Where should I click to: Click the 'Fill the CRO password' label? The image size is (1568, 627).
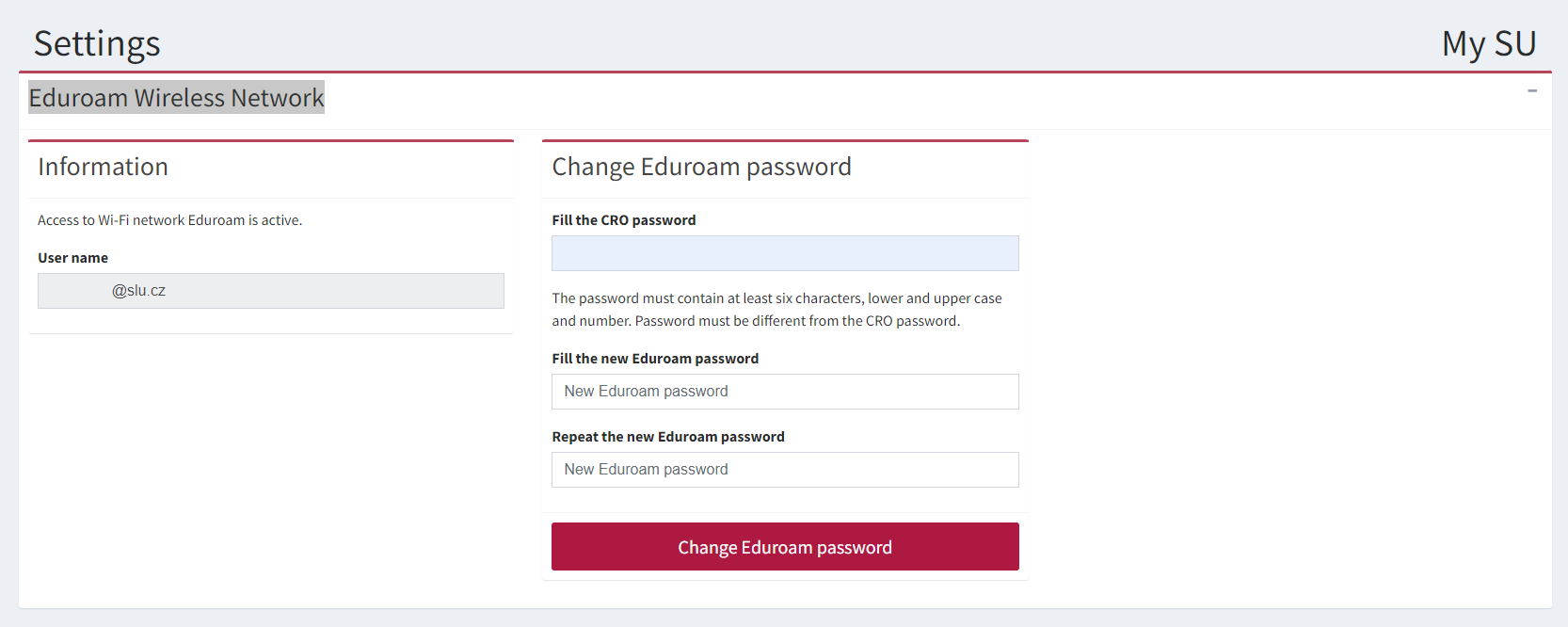[624, 220]
